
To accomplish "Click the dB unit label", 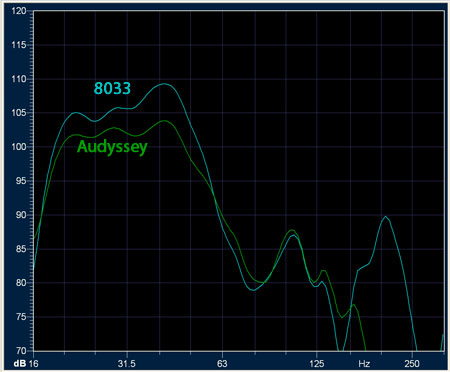I will 20,364.
